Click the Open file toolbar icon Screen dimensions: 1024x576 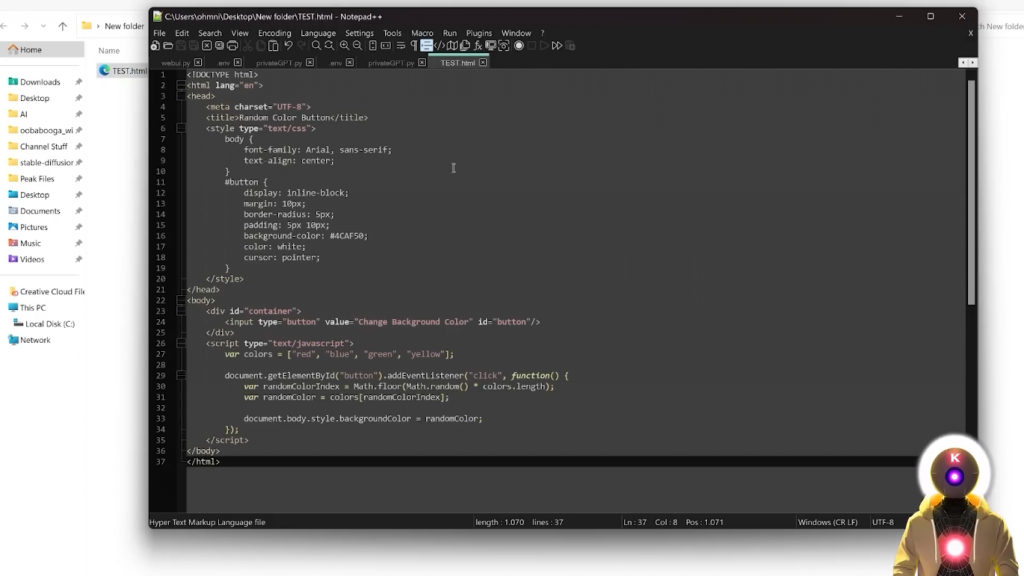point(168,46)
